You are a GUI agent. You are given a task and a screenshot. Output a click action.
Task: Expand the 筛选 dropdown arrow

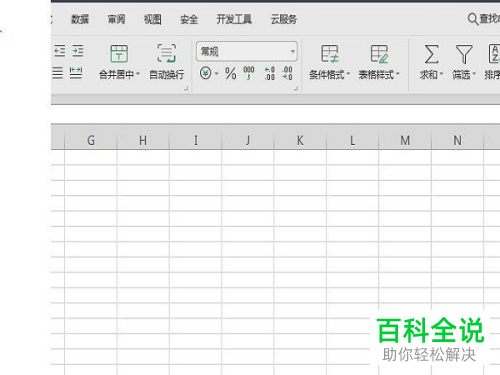pyautogui.click(x=474, y=74)
